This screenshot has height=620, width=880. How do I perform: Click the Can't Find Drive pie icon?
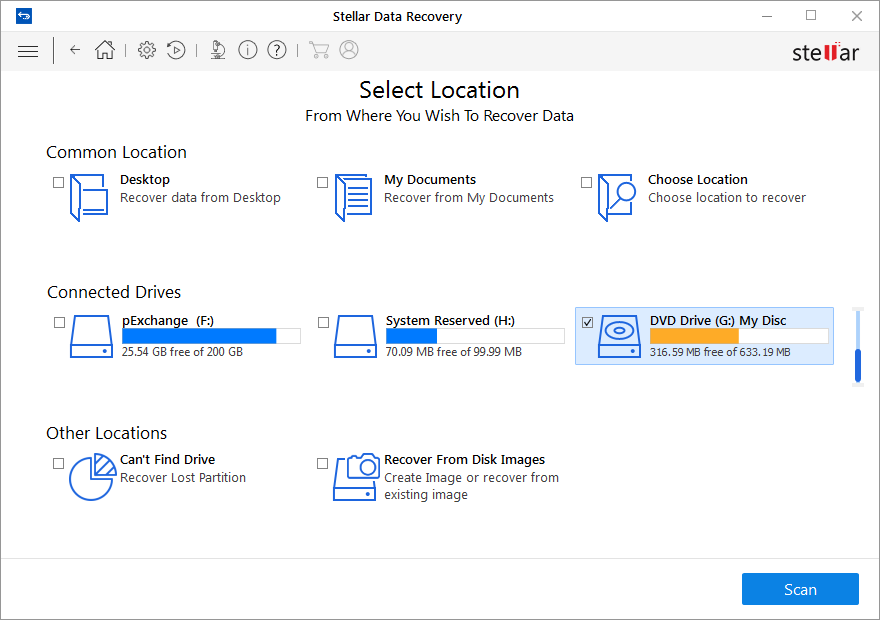[x=92, y=477]
